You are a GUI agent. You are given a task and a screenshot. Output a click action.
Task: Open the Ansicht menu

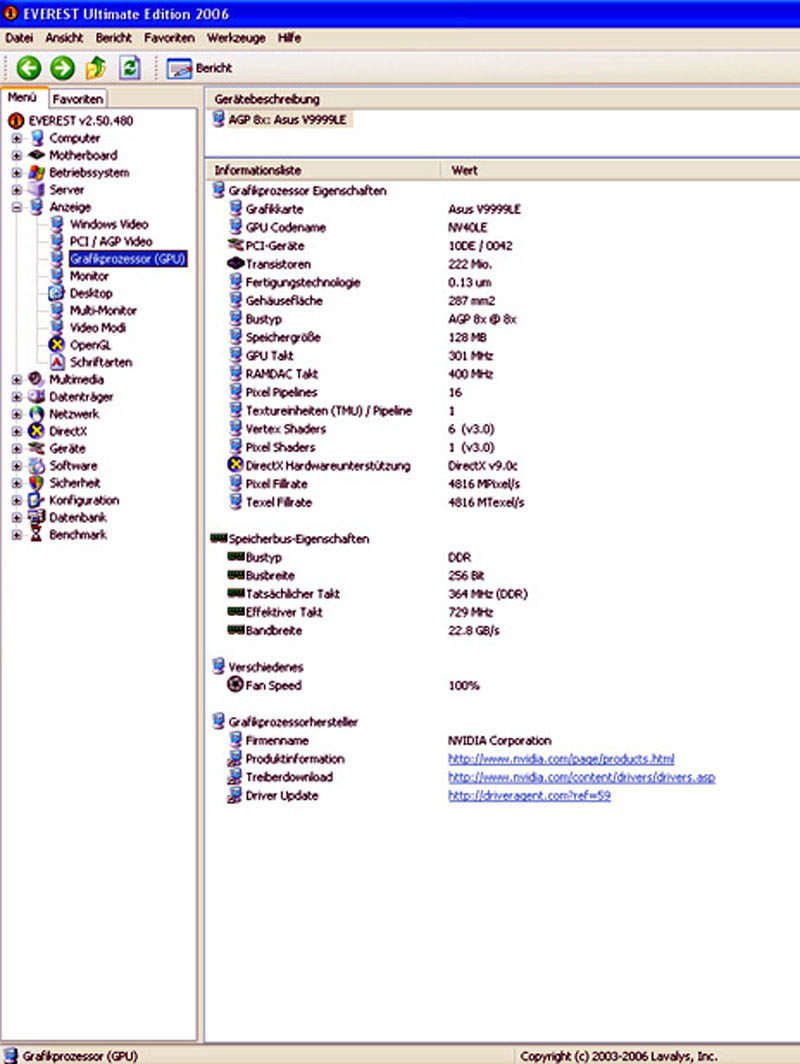point(64,38)
